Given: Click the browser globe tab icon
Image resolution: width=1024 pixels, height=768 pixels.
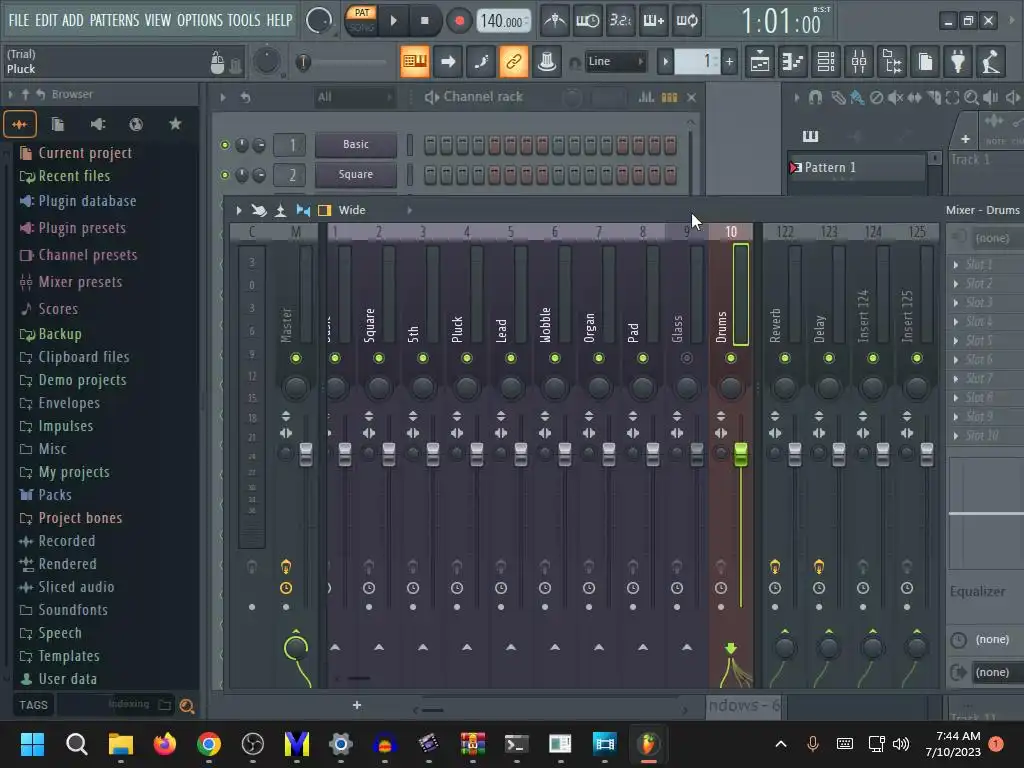Looking at the screenshot, I should [136, 124].
